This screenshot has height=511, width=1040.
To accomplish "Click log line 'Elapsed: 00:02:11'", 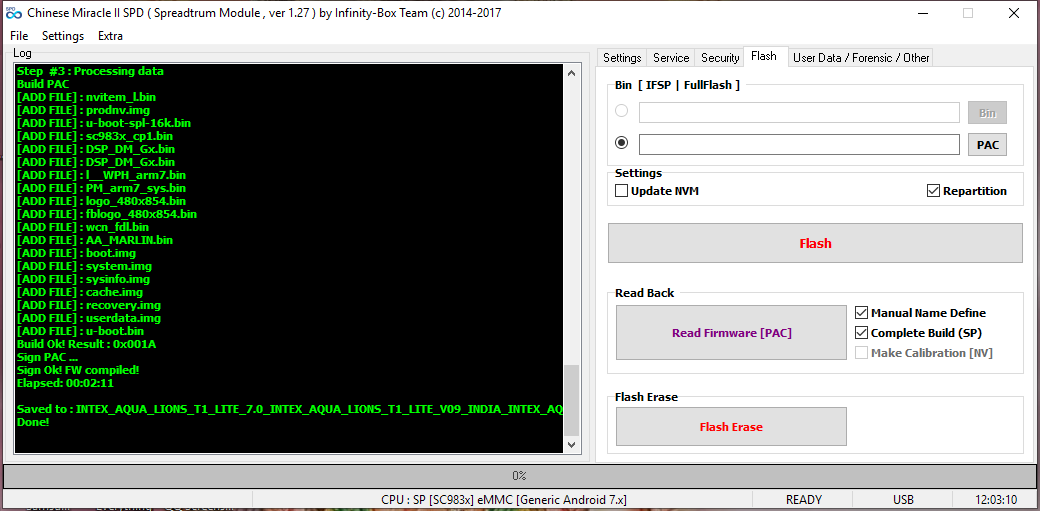I will (x=66, y=383).
